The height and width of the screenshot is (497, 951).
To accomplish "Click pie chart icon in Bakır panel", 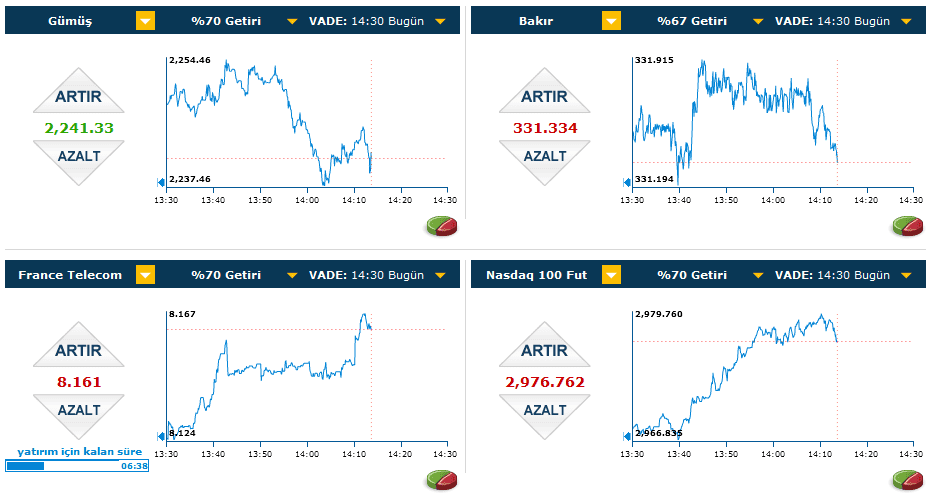I will 907,225.
